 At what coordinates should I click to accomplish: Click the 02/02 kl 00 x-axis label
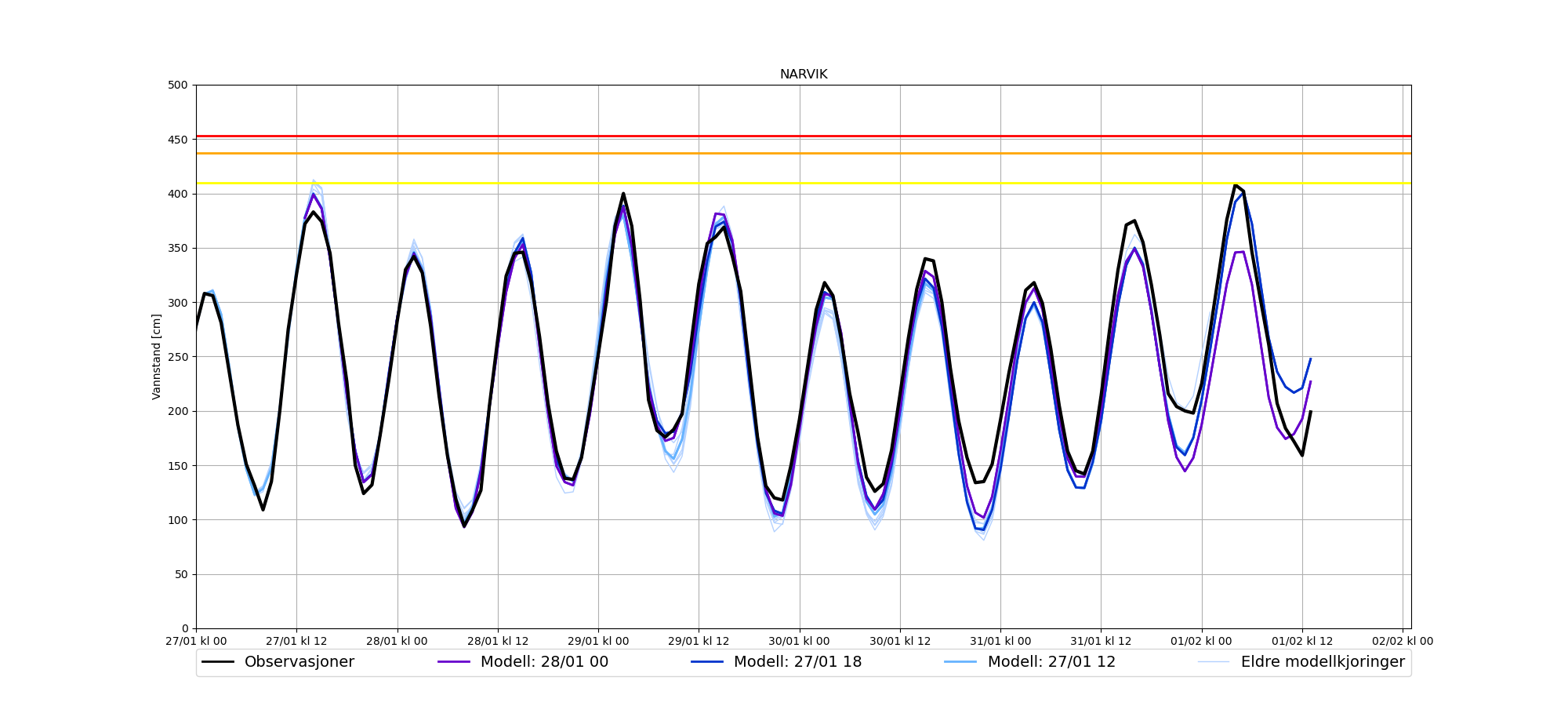[1403, 641]
